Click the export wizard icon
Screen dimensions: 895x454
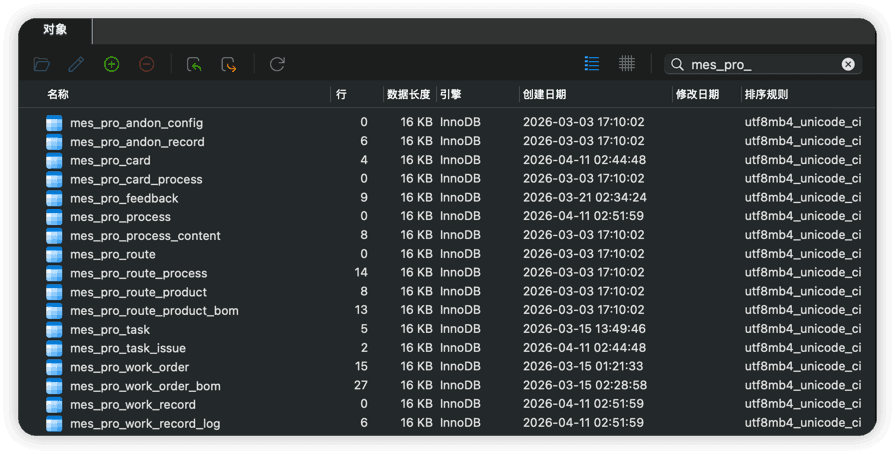pos(229,64)
